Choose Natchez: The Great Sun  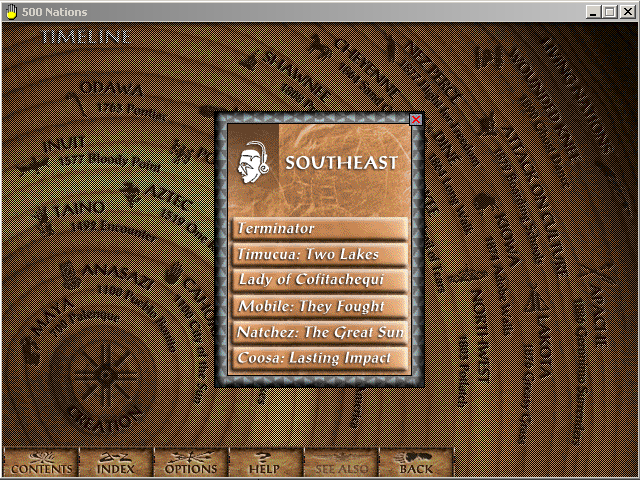point(320,332)
